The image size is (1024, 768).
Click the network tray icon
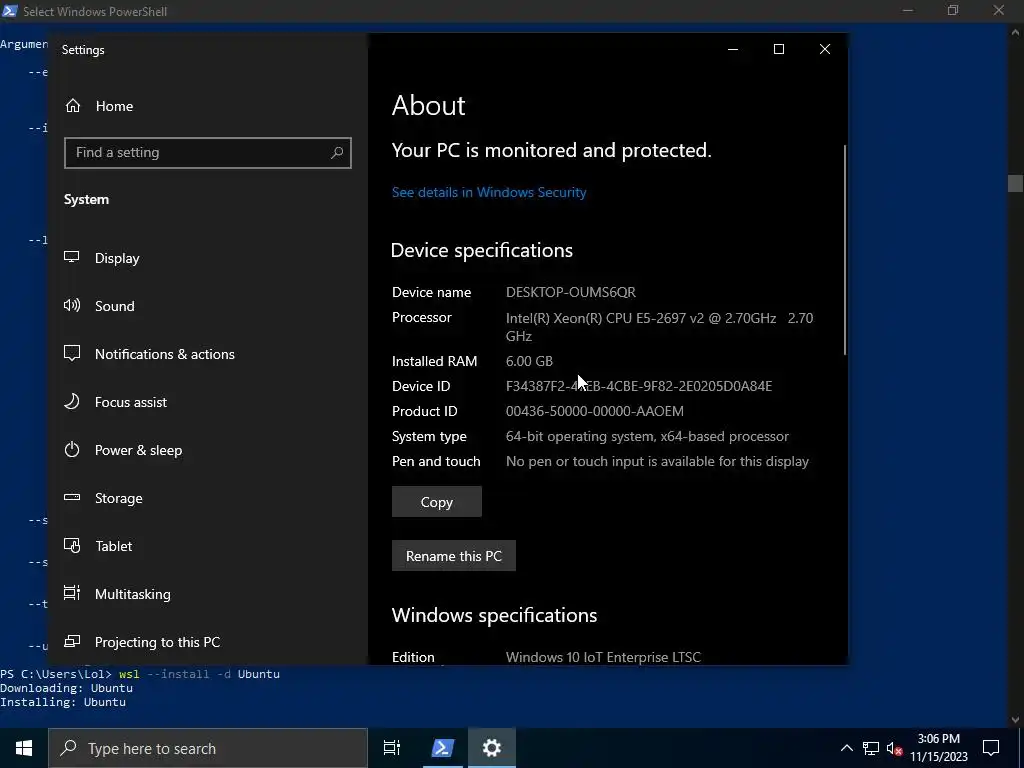(870, 748)
